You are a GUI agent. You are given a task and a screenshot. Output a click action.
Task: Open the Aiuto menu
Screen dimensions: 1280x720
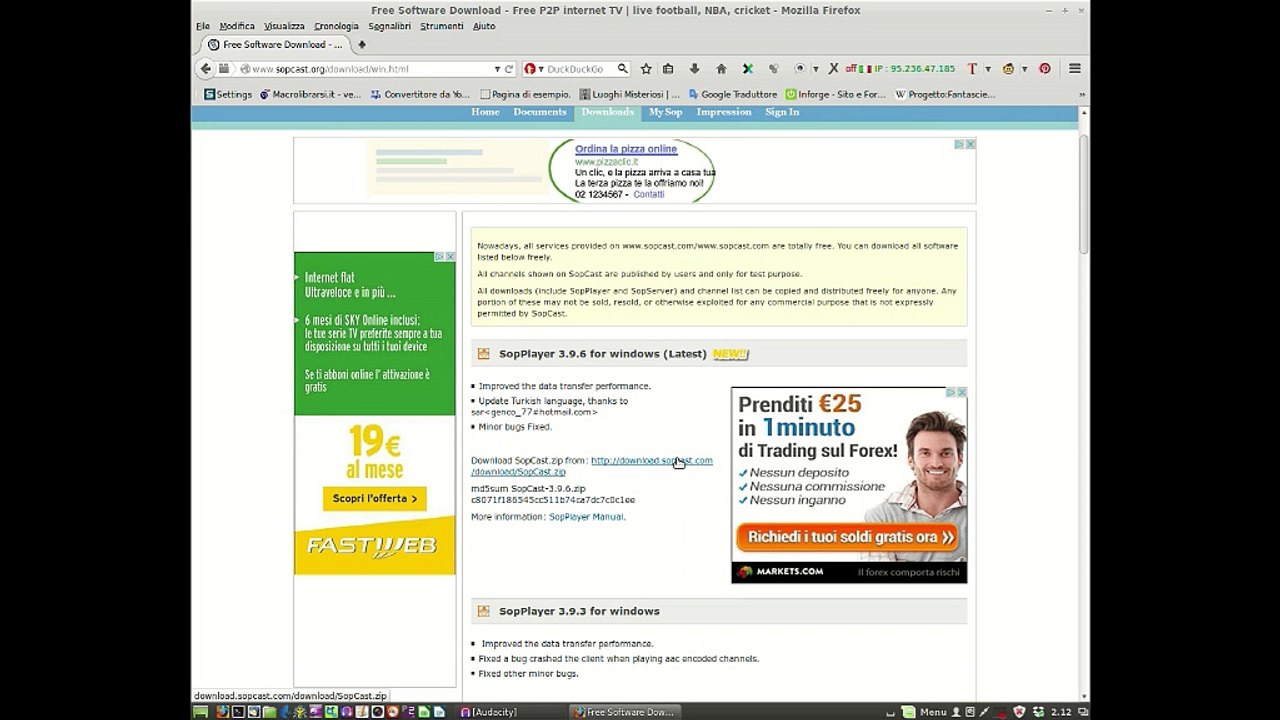484,26
